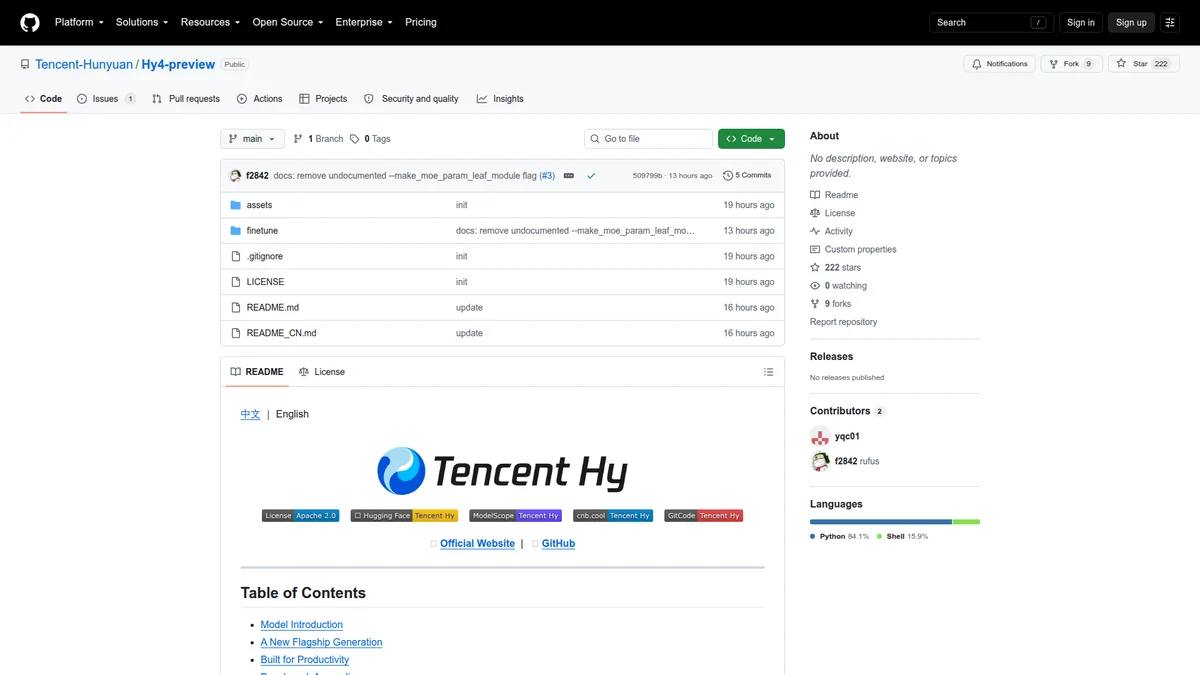Open A New Flagship Generation link
This screenshot has height=675, width=1200.
coord(321,642)
